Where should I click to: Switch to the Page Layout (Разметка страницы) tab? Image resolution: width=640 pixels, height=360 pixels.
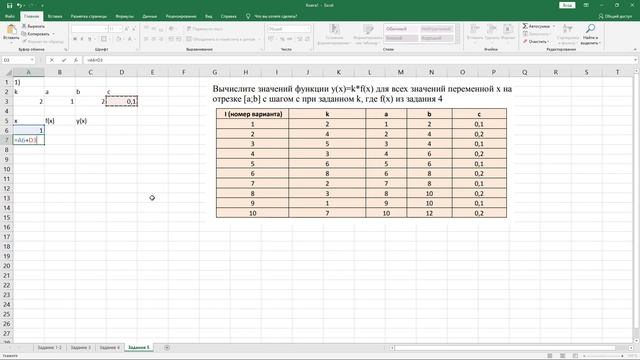(89, 16)
